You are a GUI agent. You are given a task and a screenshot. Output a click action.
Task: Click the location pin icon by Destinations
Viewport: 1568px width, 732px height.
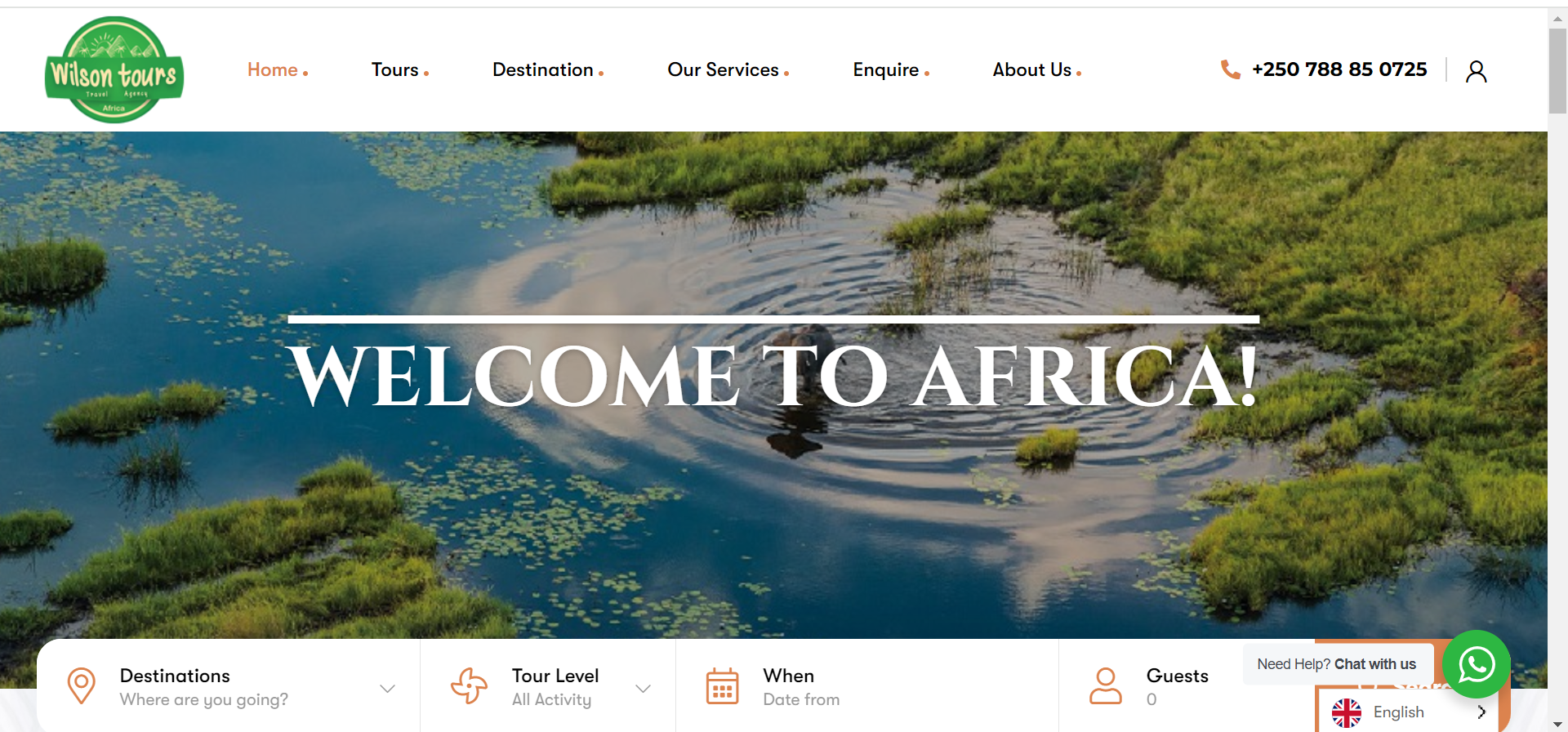click(81, 685)
